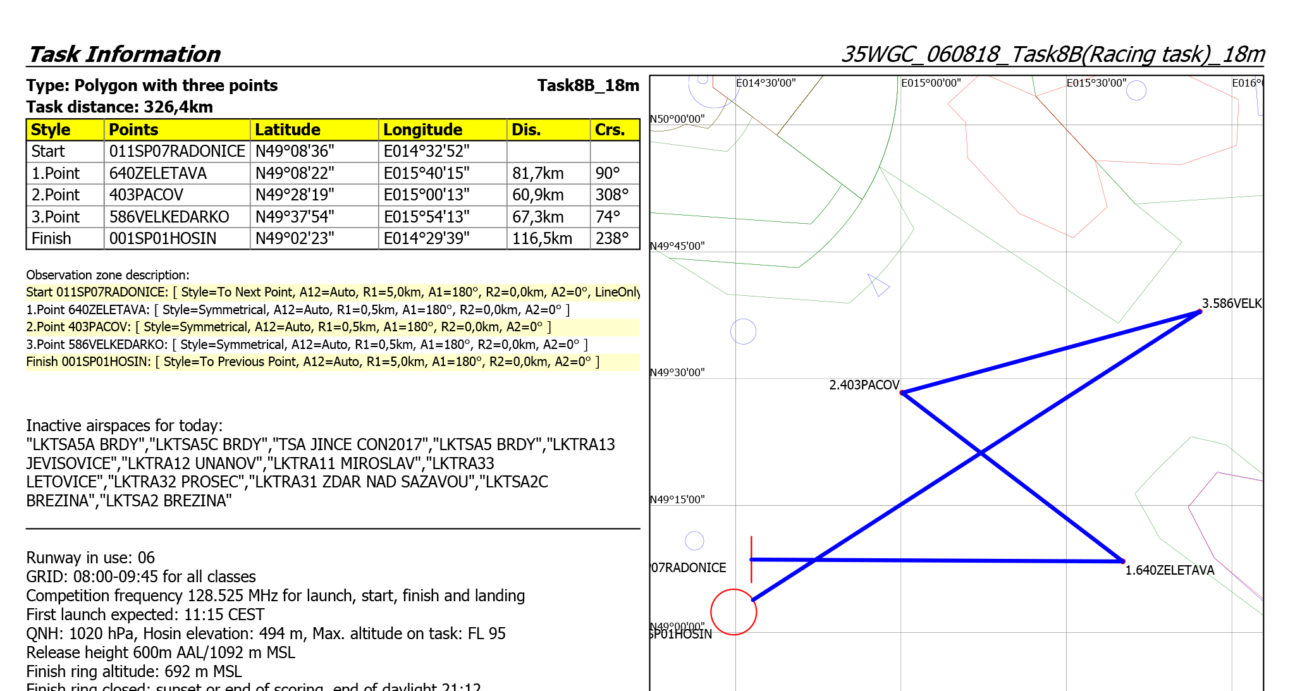Click the 3.586VELK turnpoint label on map
Viewport: 1295px width, 691px height.
[x=1231, y=303]
